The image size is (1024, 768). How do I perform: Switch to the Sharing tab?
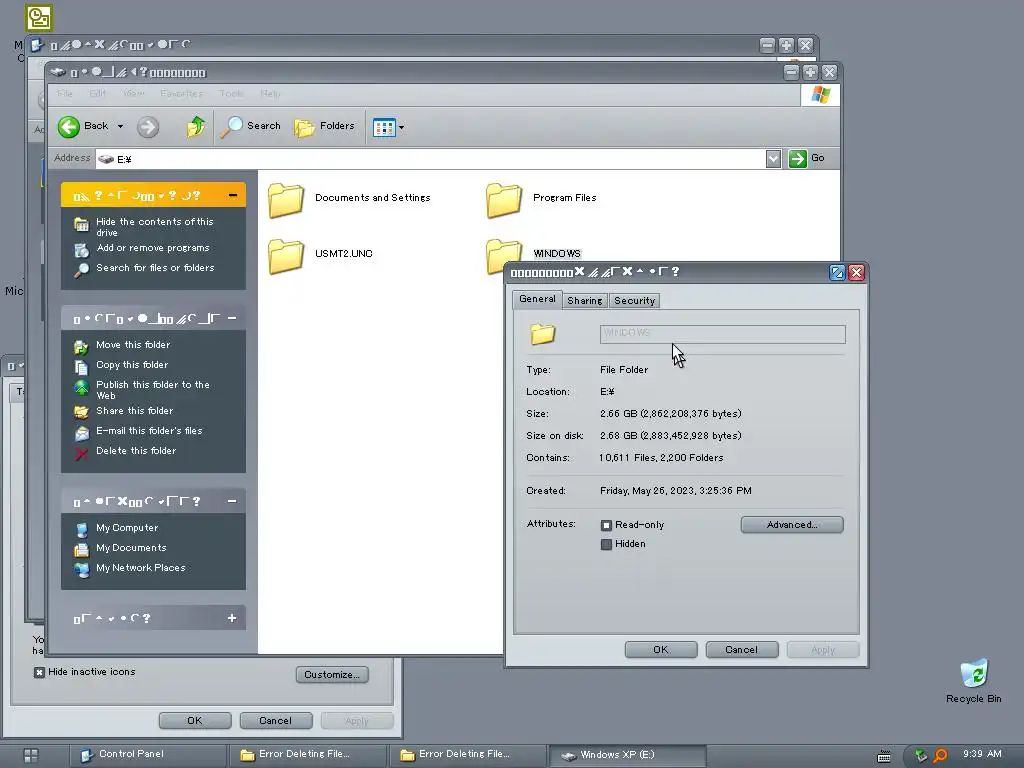pyautogui.click(x=584, y=300)
